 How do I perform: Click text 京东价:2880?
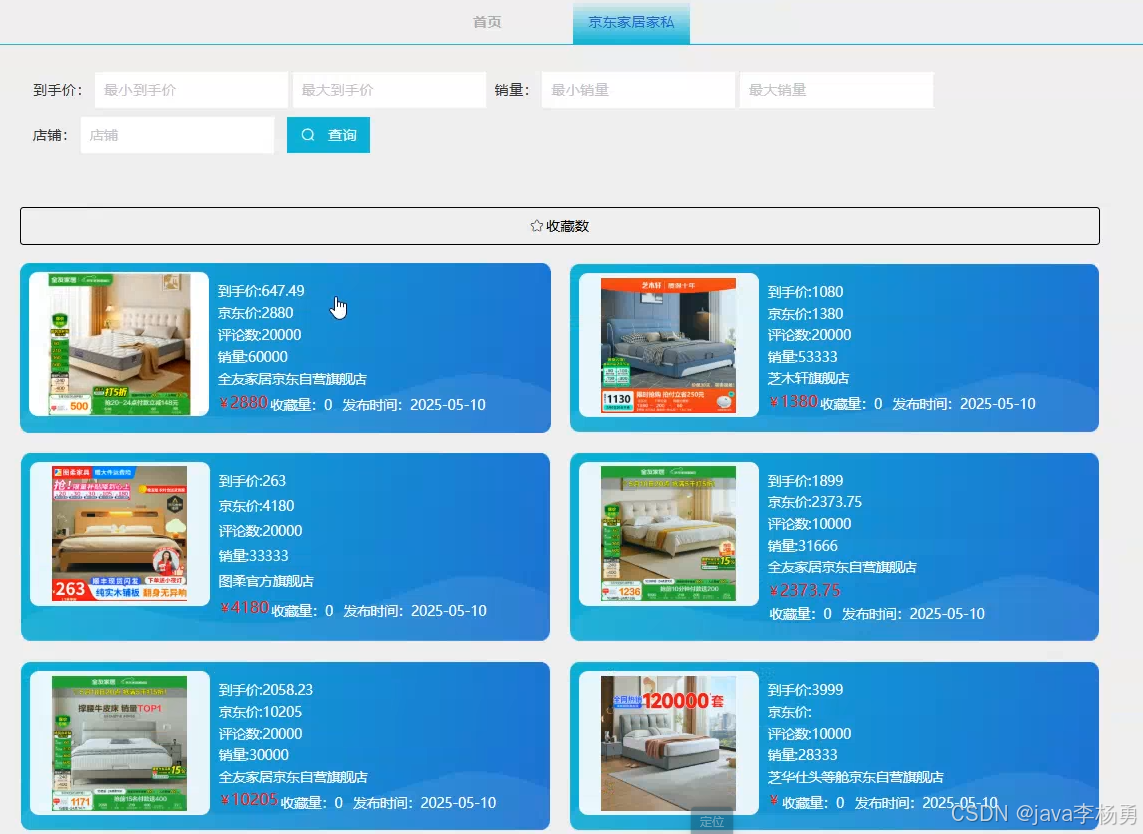255,313
